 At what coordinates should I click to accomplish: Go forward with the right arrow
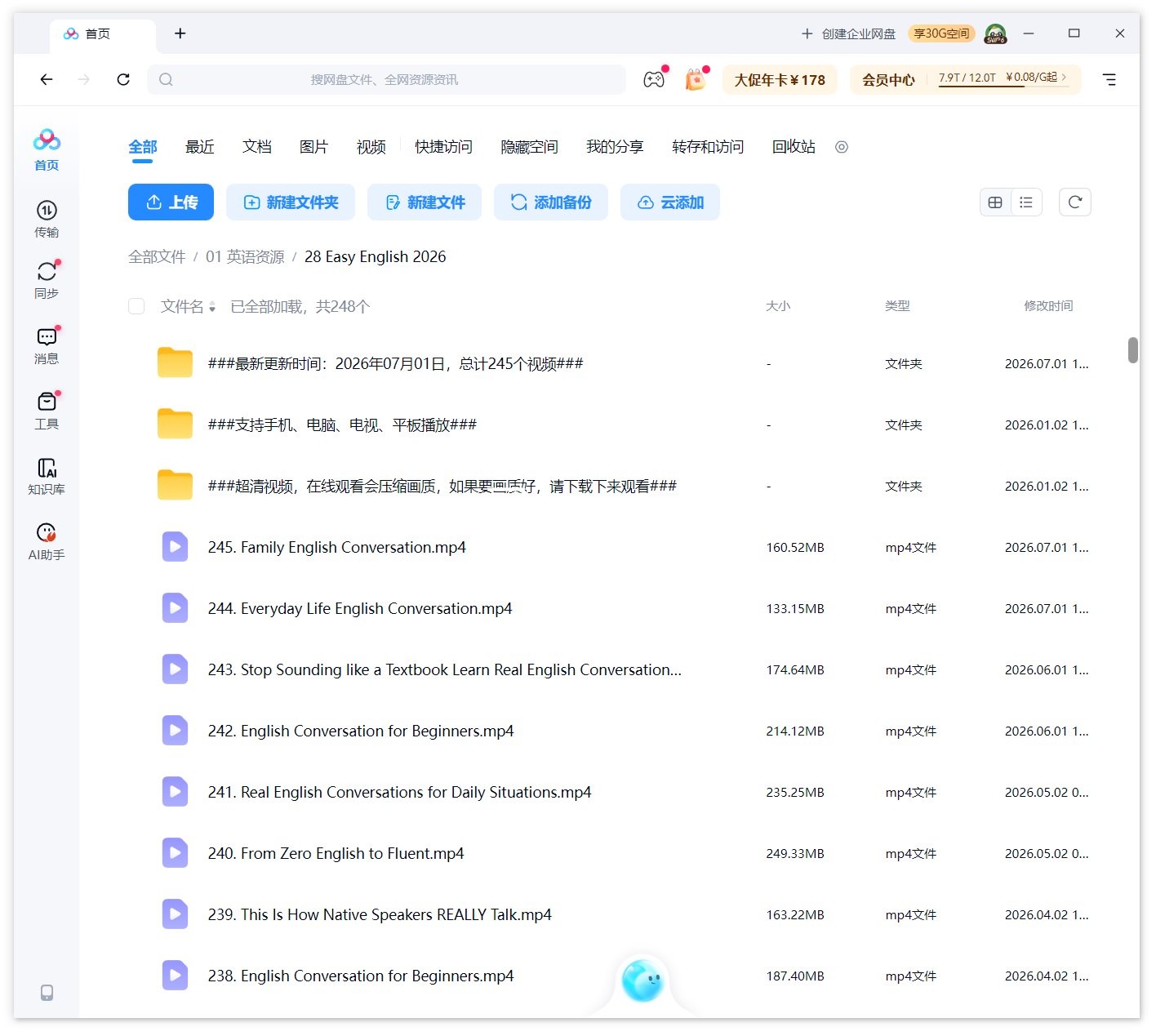point(84,79)
